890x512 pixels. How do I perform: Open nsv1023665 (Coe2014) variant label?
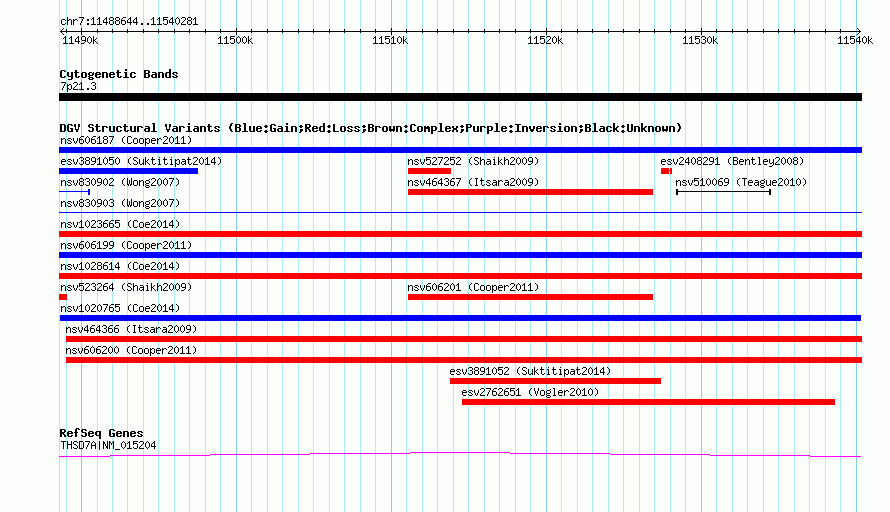click(120, 224)
